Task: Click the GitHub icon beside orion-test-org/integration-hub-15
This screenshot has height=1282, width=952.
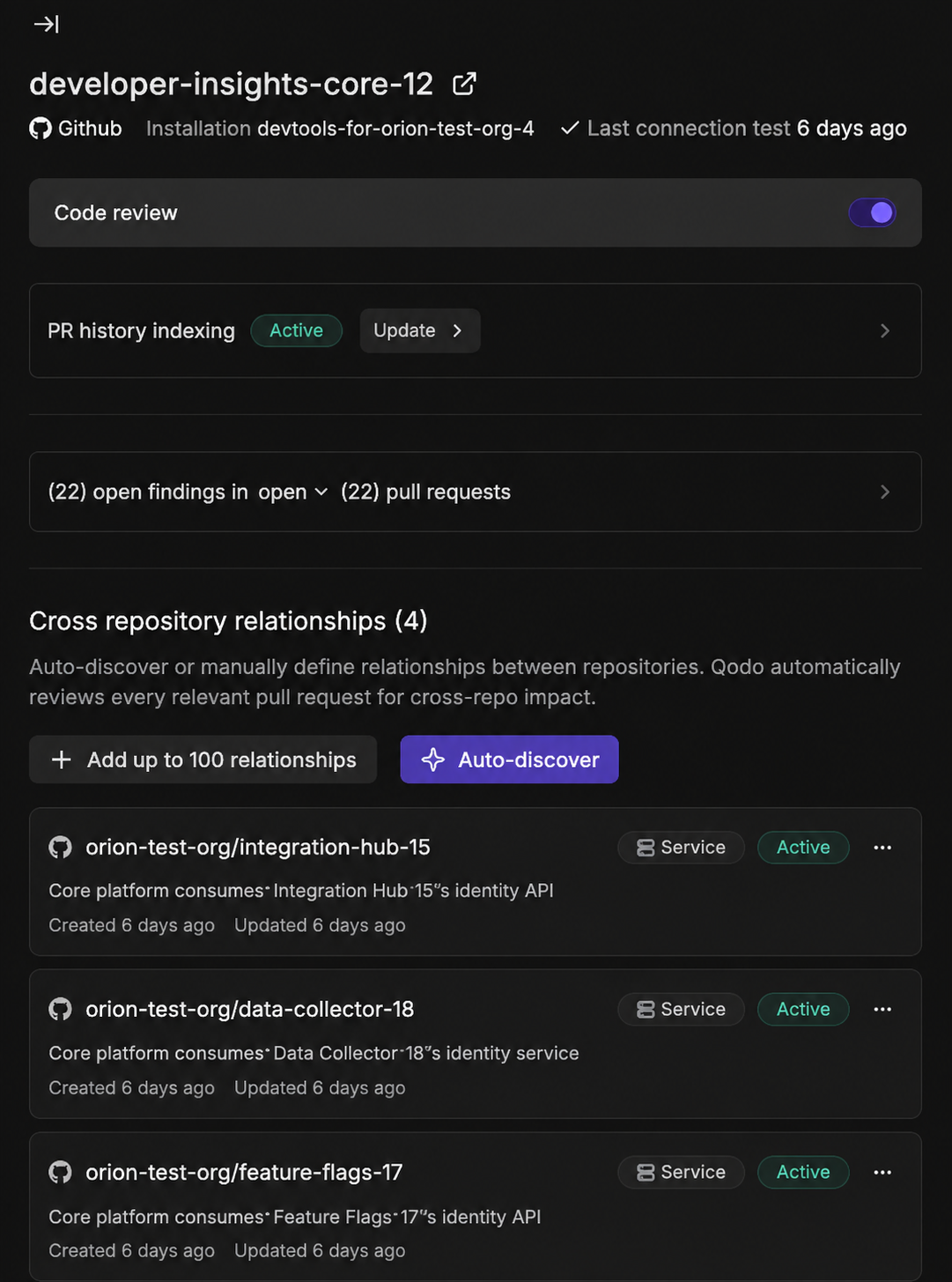Action: (x=60, y=848)
